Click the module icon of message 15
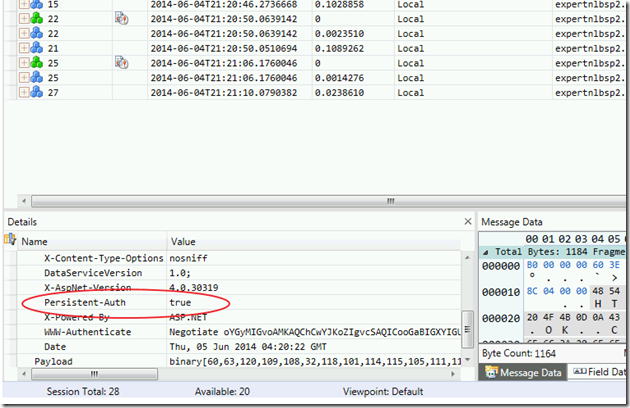Screen dimensions: 630x408 pyautogui.click(x=34, y=4)
